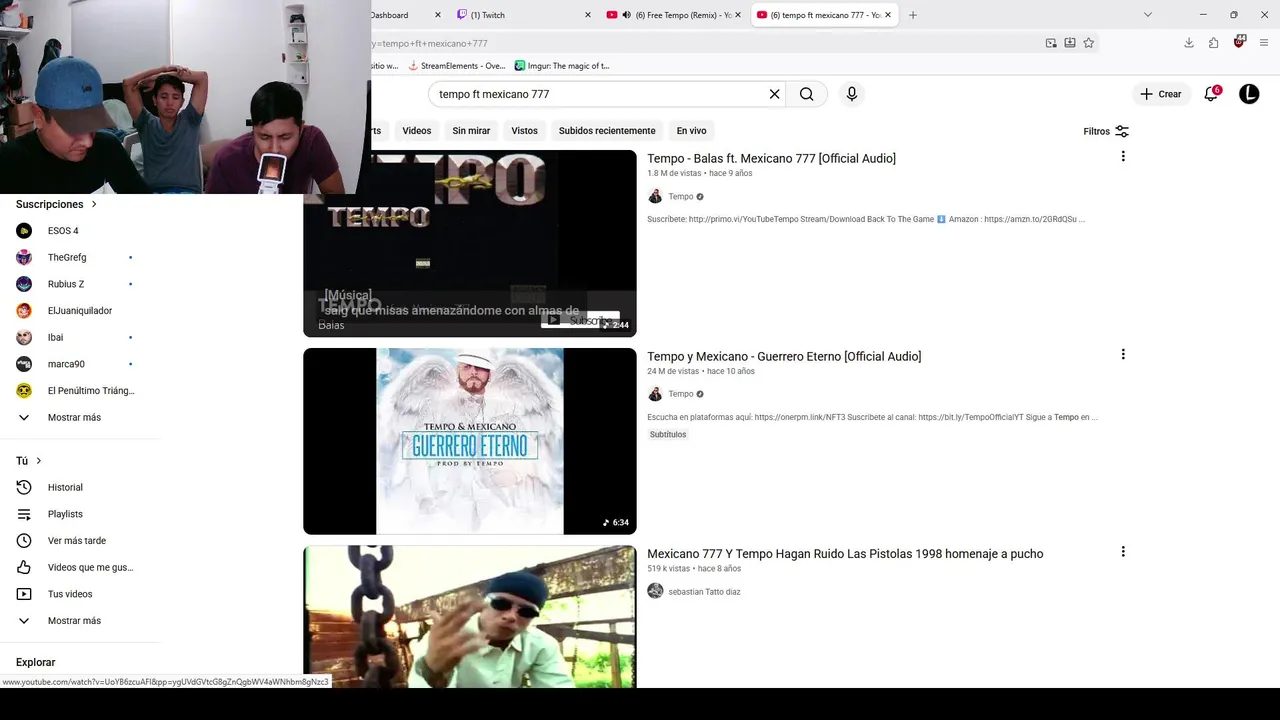Expand the Tú section chevron
1280x720 pixels.
pos(39,461)
